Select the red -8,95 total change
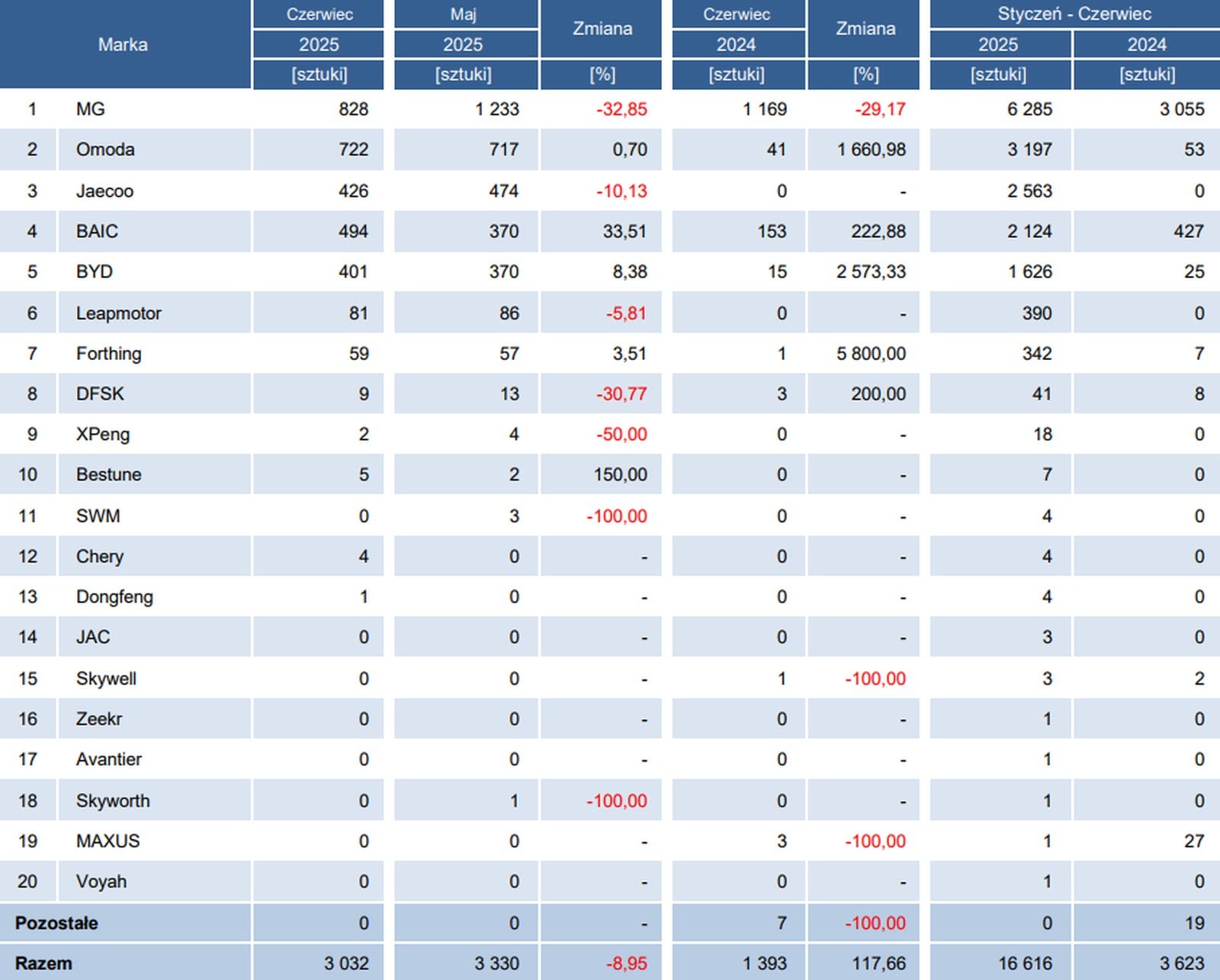Image resolution: width=1220 pixels, height=980 pixels. point(626,963)
